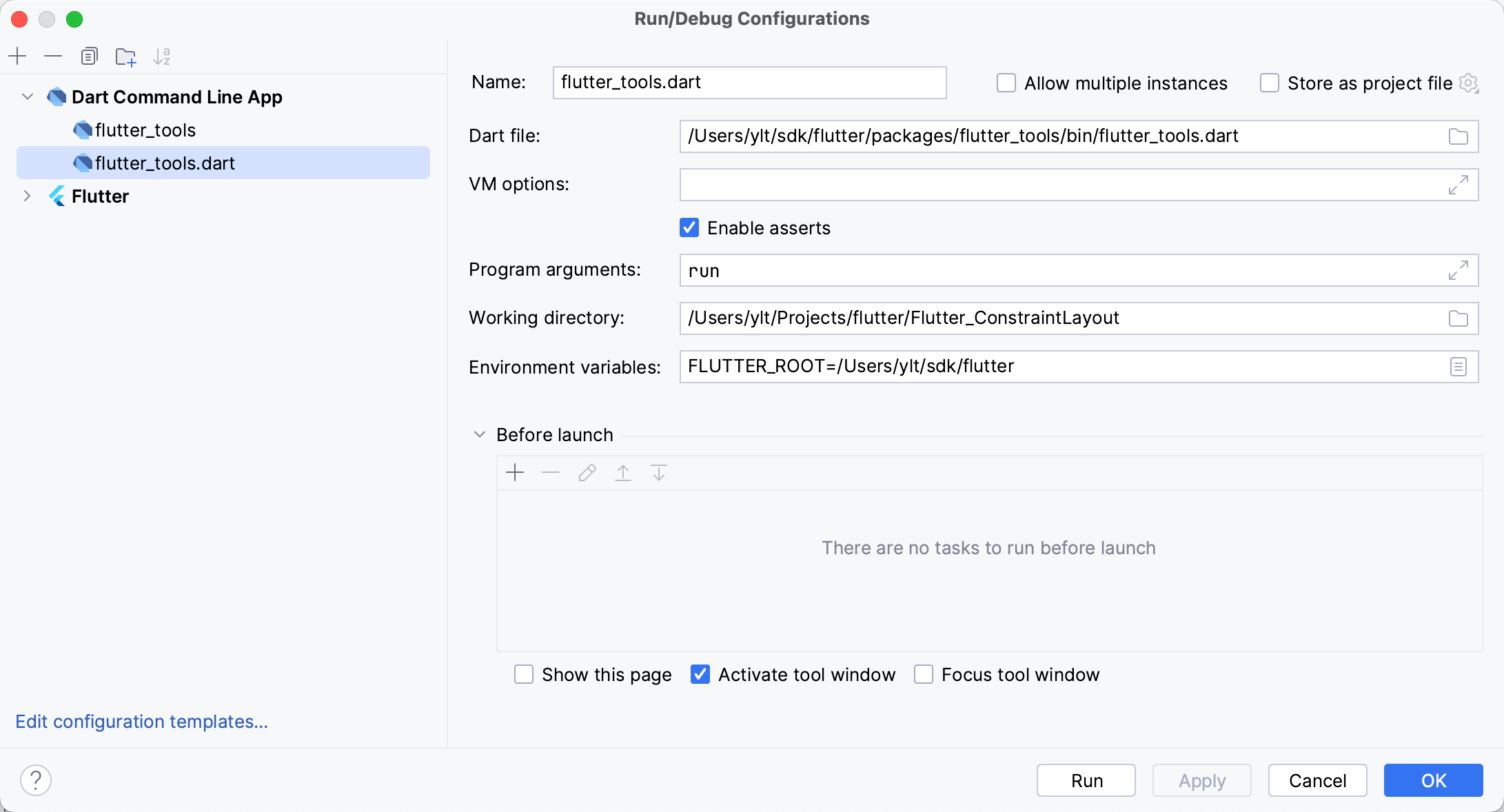Click the Create New Folder icon

pyautogui.click(x=125, y=57)
